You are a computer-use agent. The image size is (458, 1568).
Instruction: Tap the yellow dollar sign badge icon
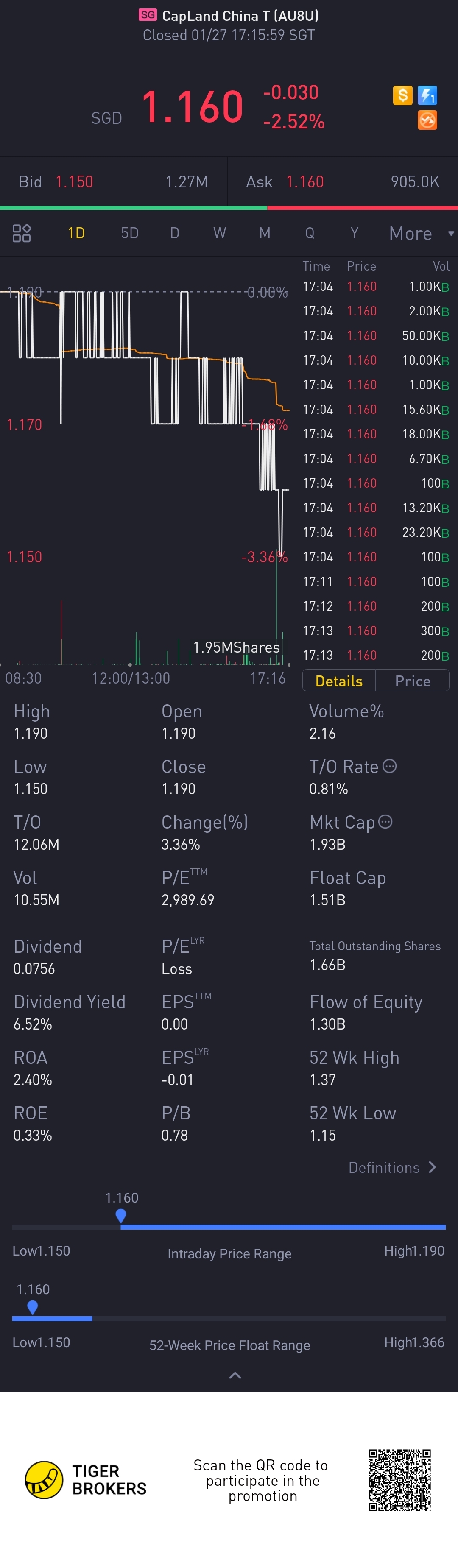click(402, 95)
